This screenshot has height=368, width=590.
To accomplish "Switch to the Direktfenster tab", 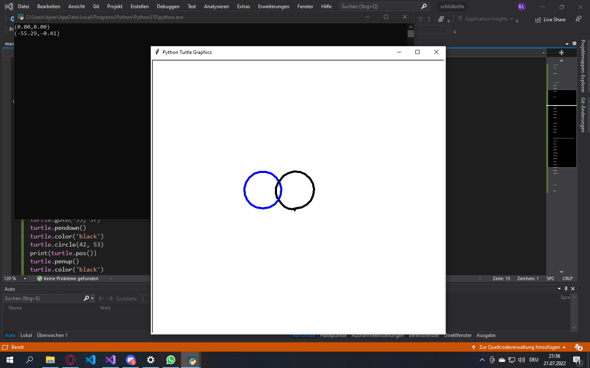I will tap(458, 335).
